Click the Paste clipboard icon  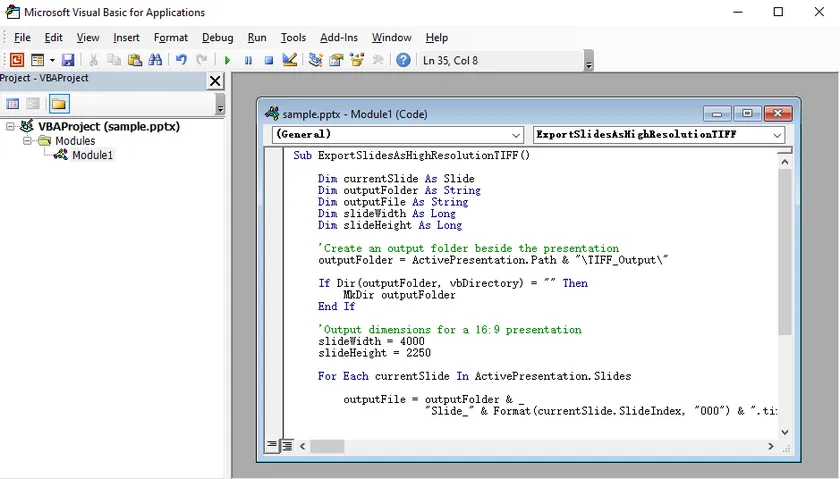[x=134, y=60]
